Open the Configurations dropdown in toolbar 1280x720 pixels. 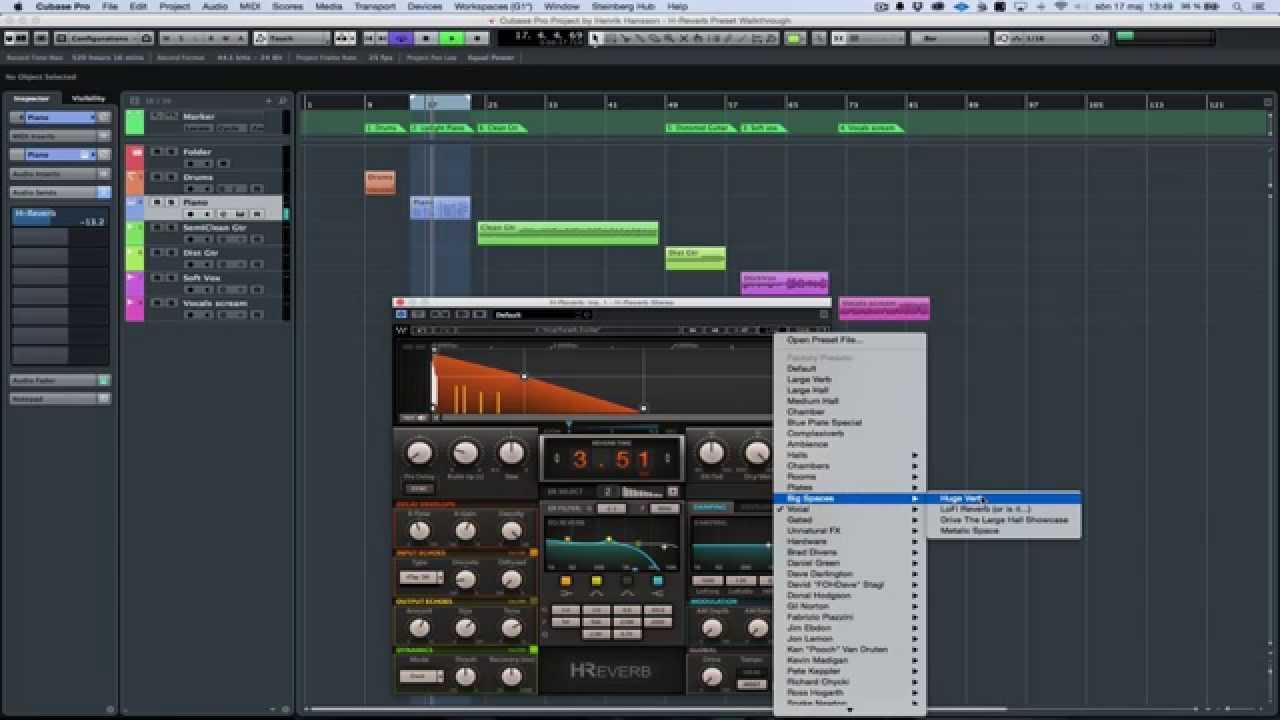104,38
